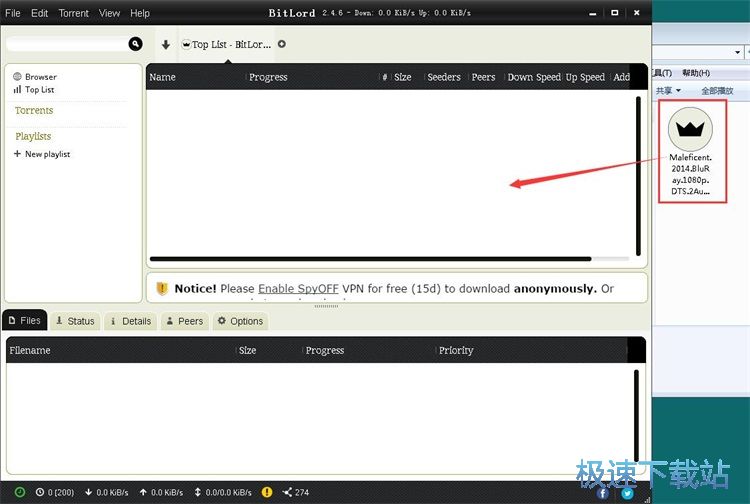Screen dimensions: 750x504
Task: Click the files list vertical scrollbar
Action: click(636, 416)
